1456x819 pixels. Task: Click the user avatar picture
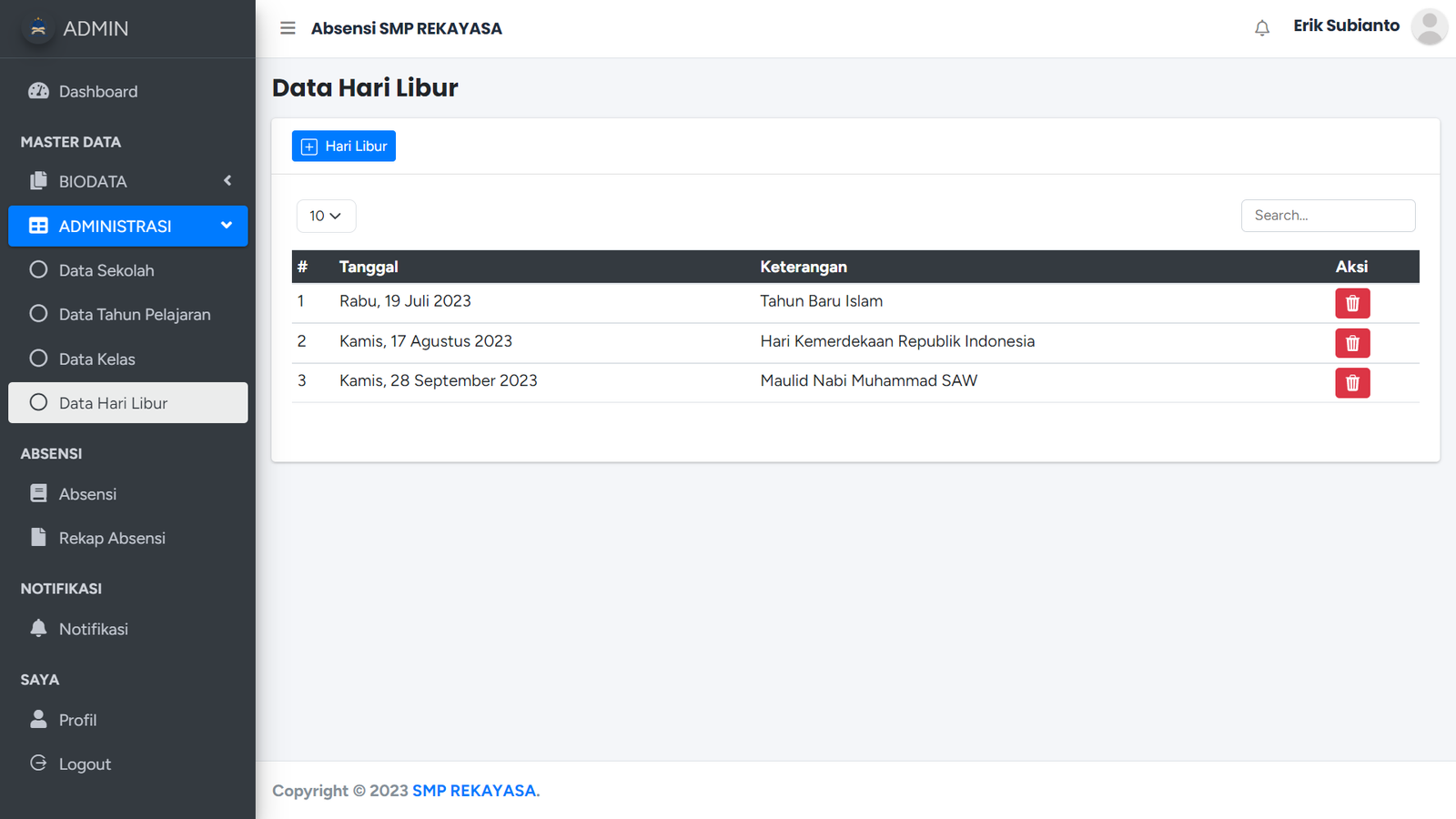pos(1429,27)
